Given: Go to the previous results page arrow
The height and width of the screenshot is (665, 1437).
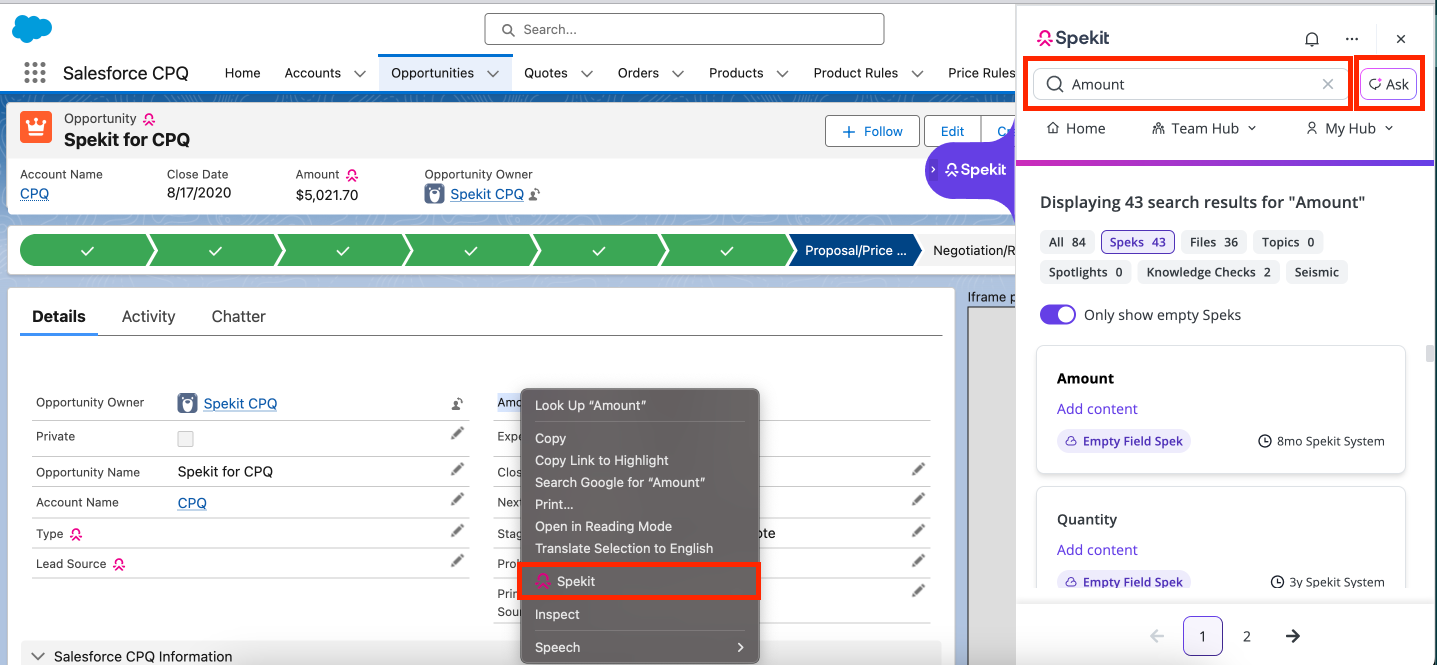Looking at the screenshot, I should click(x=1157, y=636).
